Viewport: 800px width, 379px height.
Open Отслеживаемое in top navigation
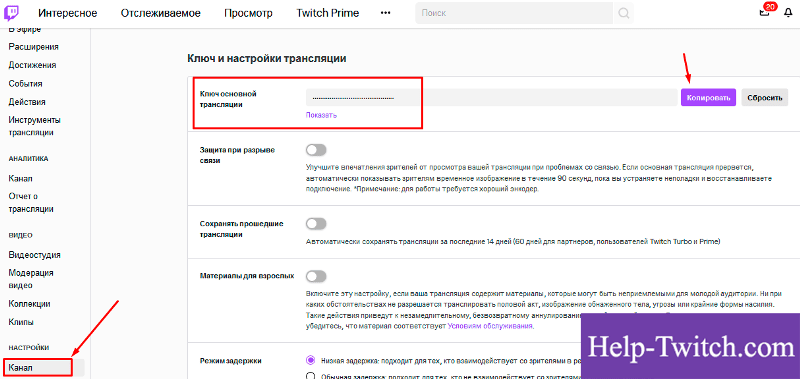tap(161, 13)
